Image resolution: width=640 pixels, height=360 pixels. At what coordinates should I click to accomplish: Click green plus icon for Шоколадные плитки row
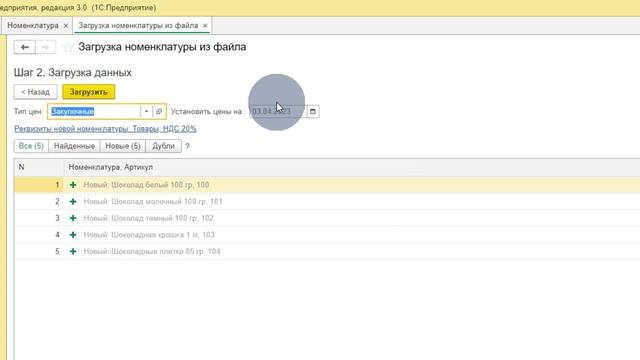73,251
